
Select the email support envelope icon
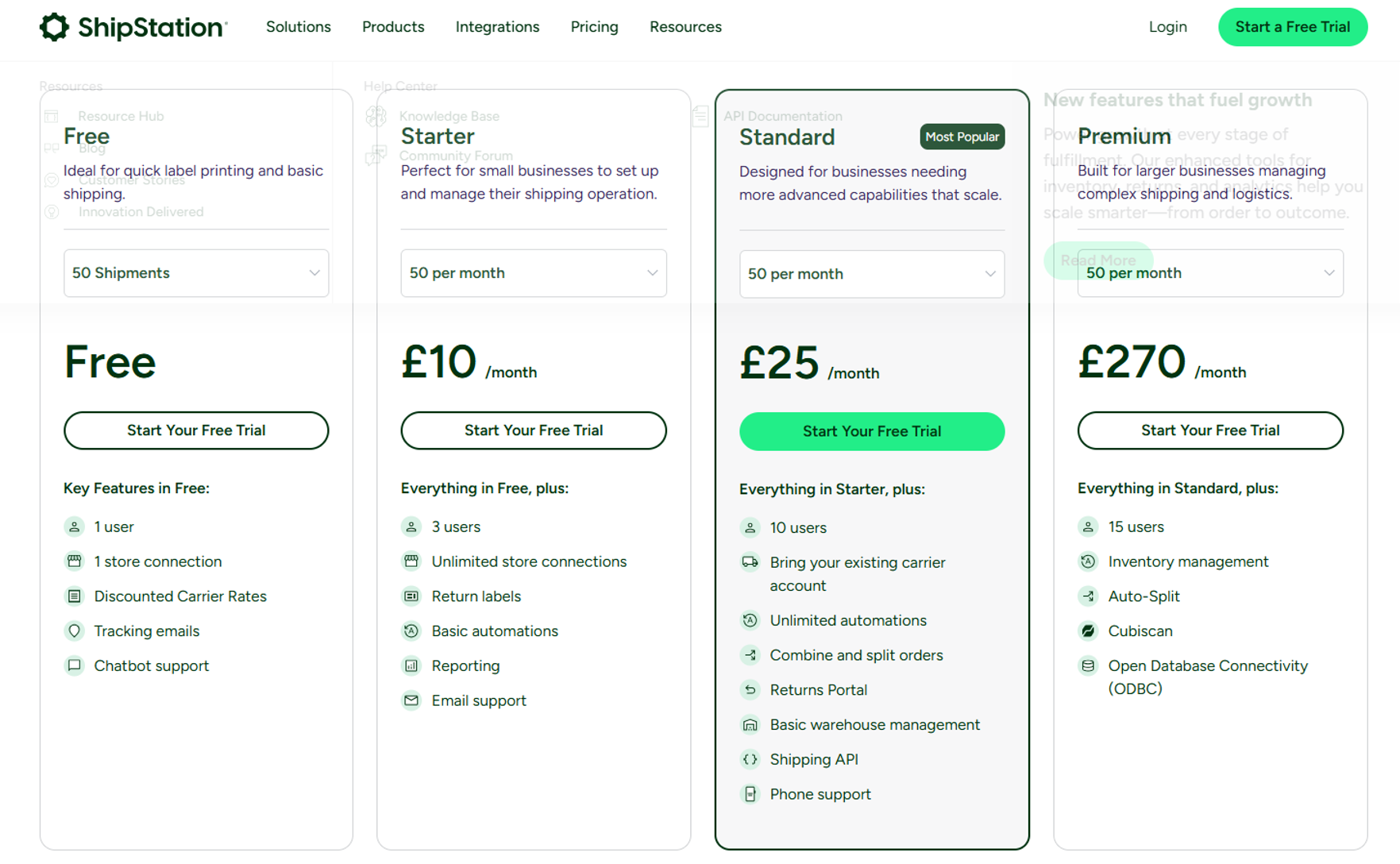click(411, 700)
